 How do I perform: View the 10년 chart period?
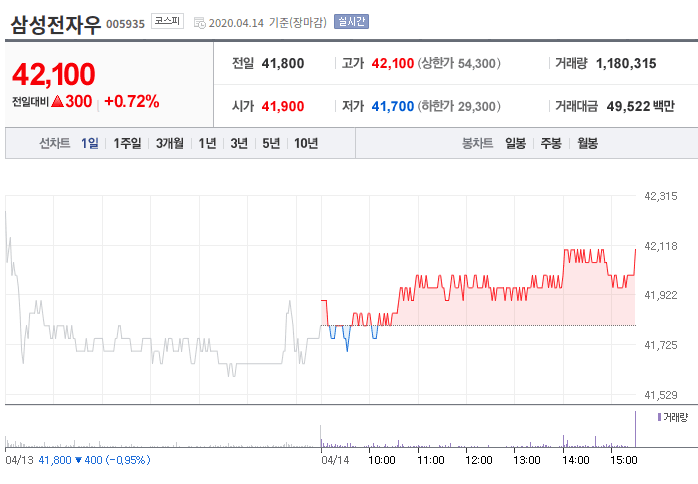(306, 144)
